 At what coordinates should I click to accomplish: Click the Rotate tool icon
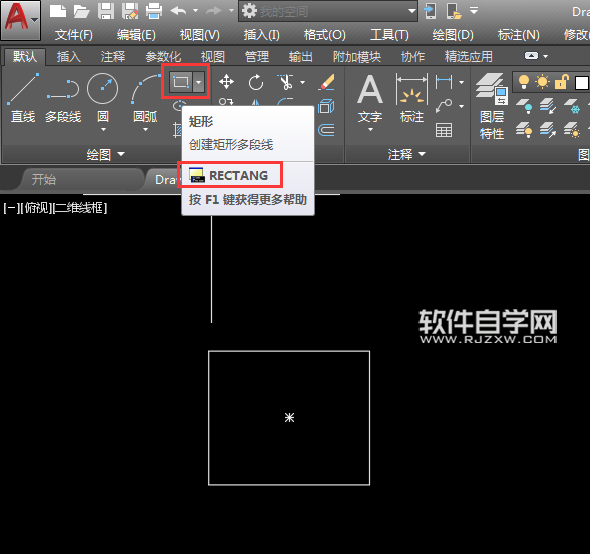tap(256, 82)
